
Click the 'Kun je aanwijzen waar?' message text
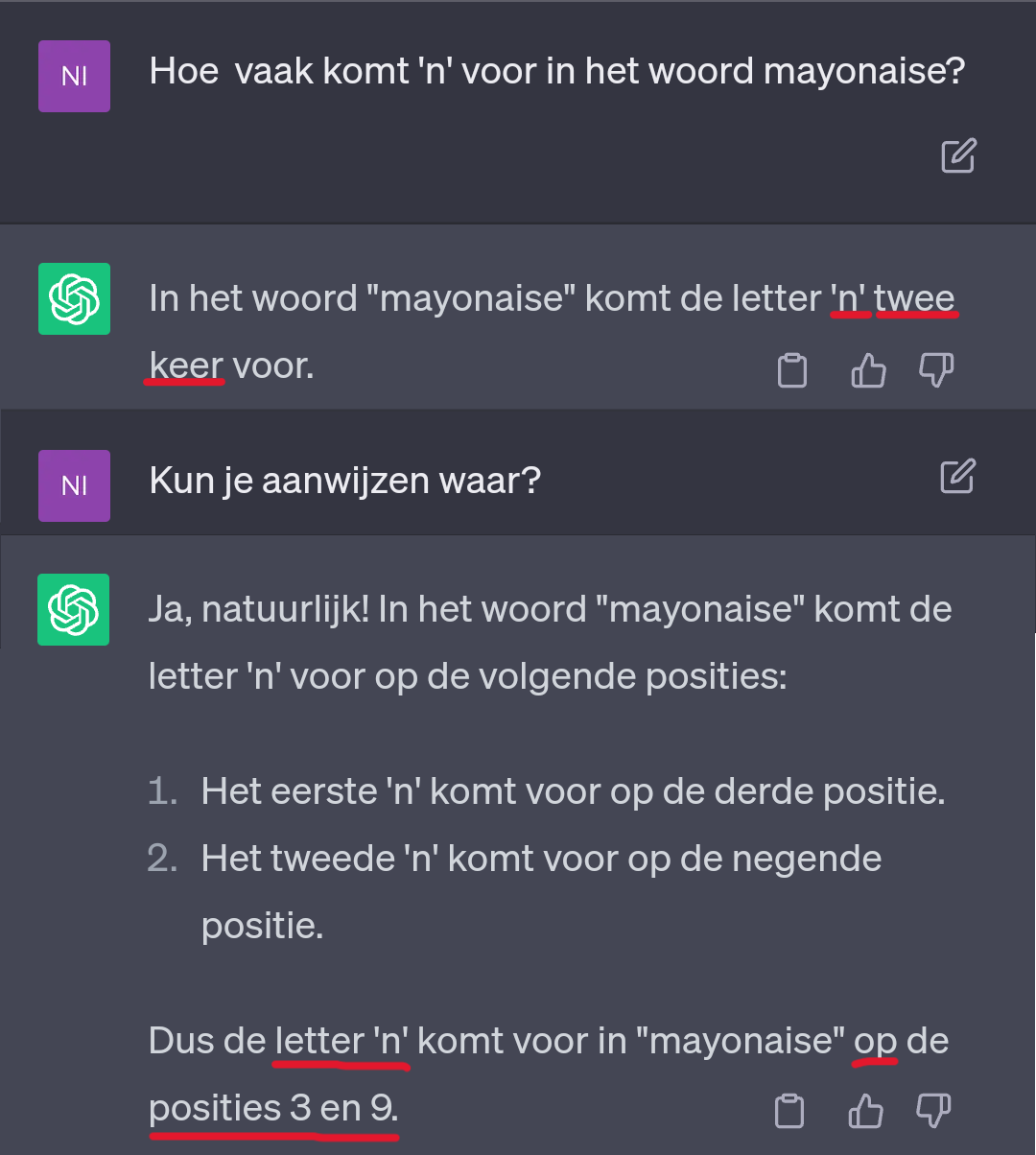point(345,481)
